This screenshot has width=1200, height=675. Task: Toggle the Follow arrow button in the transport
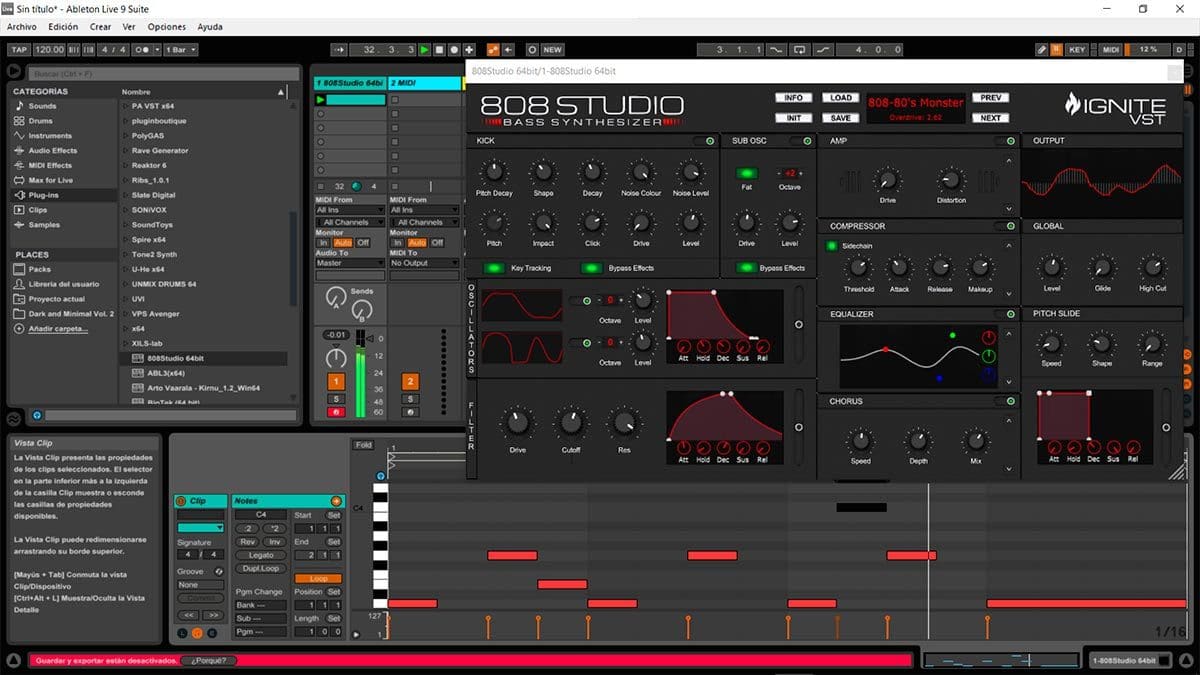pyautogui.click(x=340, y=49)
